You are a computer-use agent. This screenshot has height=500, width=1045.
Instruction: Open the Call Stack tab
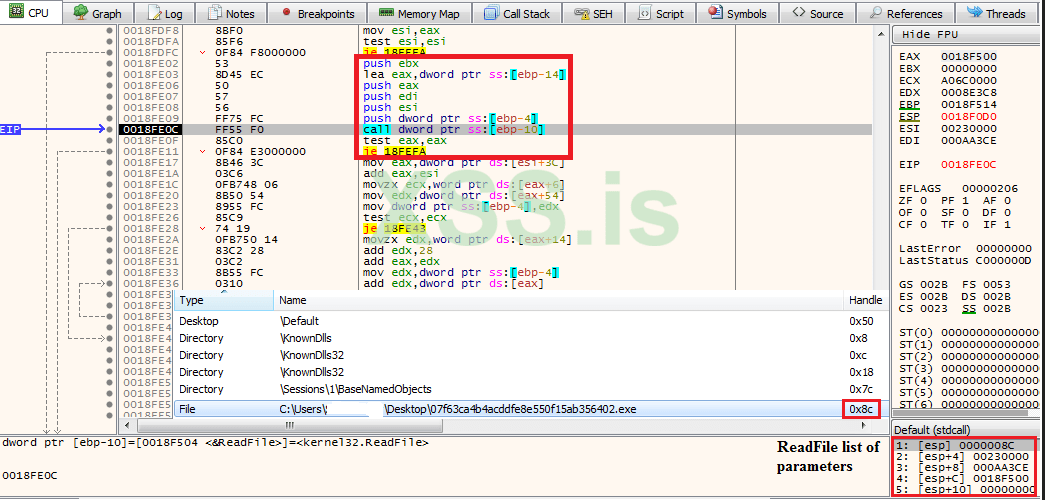(x=517, y=13)
